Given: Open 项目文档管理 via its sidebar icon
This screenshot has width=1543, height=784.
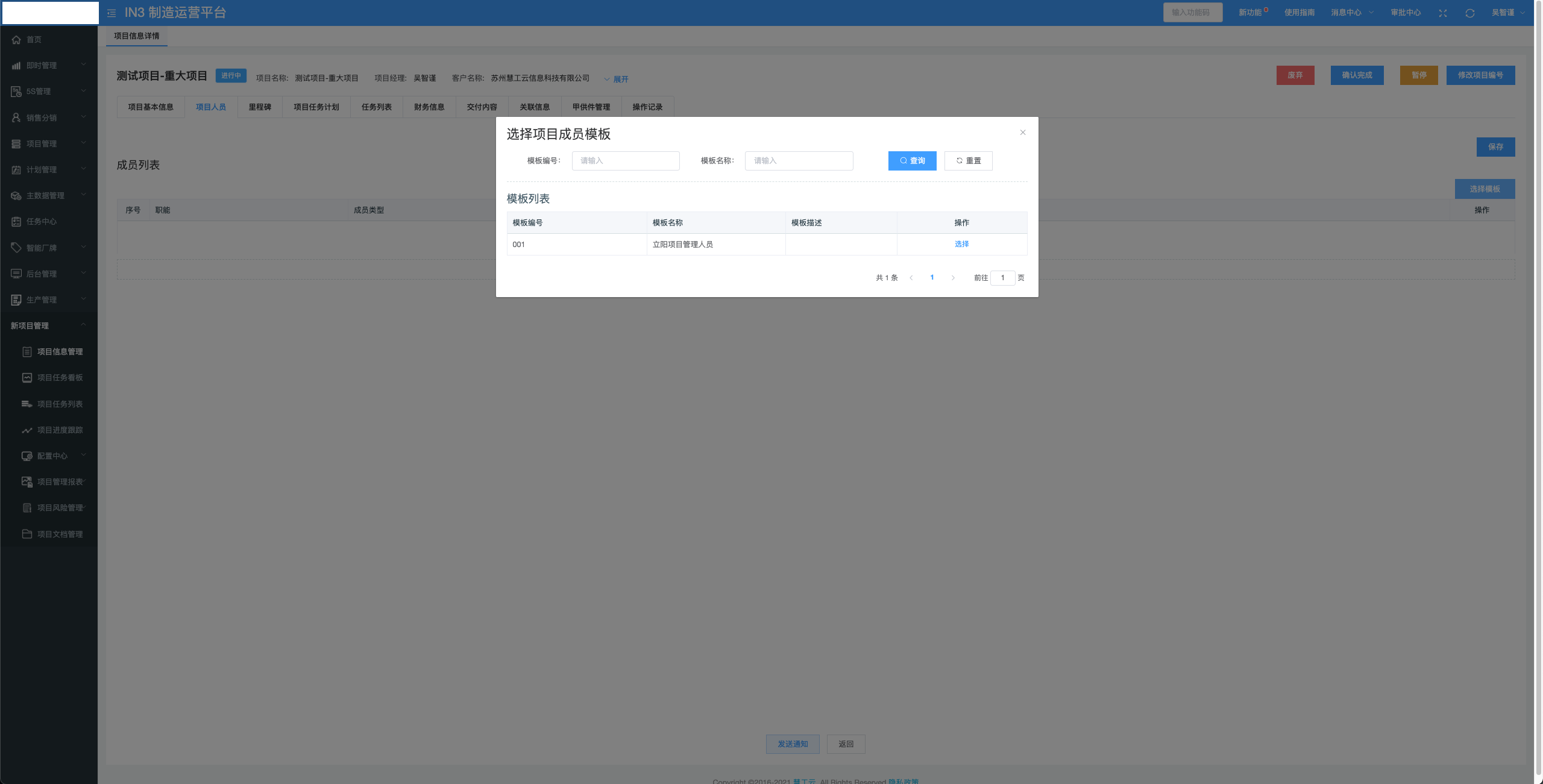Looking at the screenshot, I should coord(27,534).
